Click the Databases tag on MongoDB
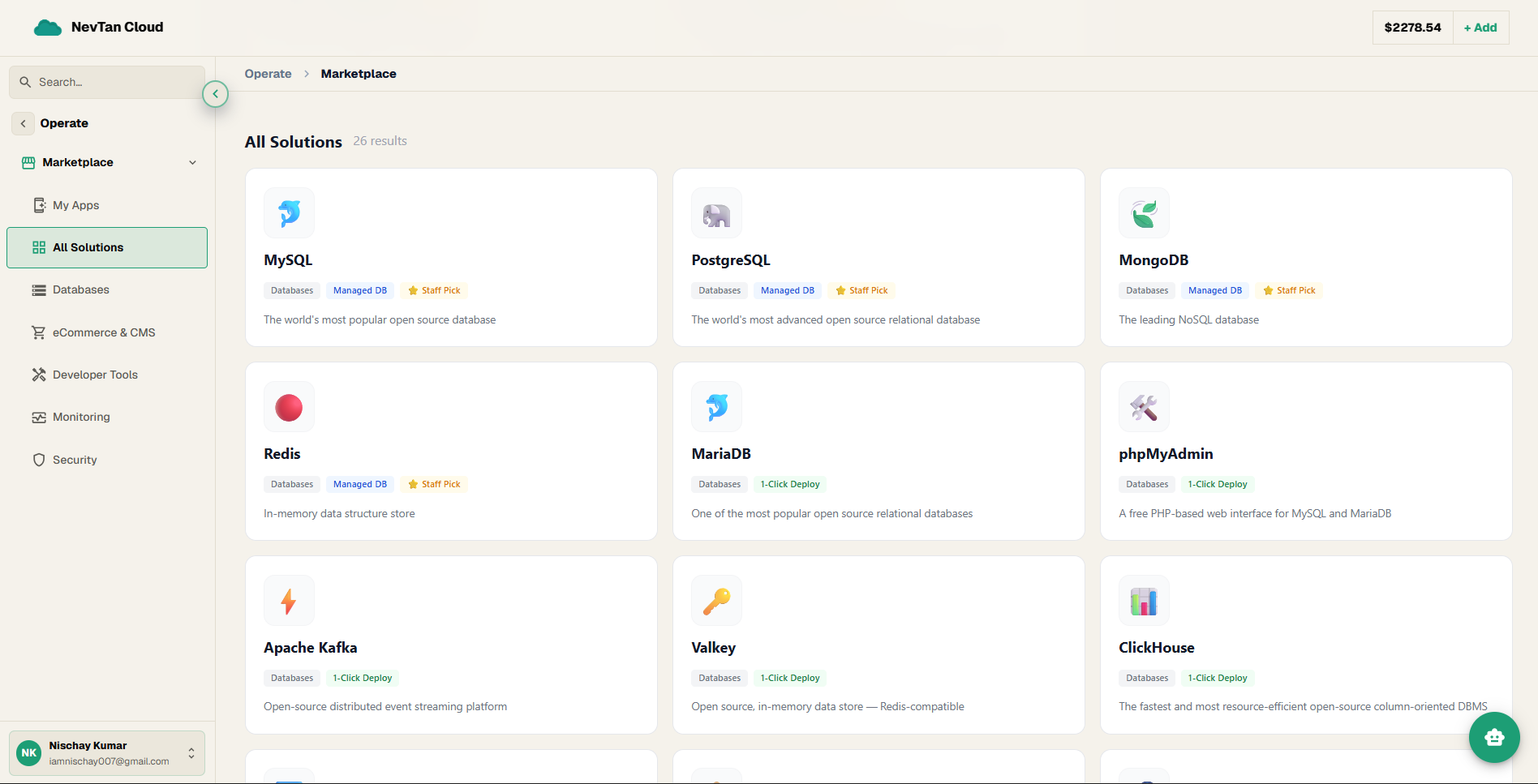This screenshot has height=784, width=1538. 1147,290
